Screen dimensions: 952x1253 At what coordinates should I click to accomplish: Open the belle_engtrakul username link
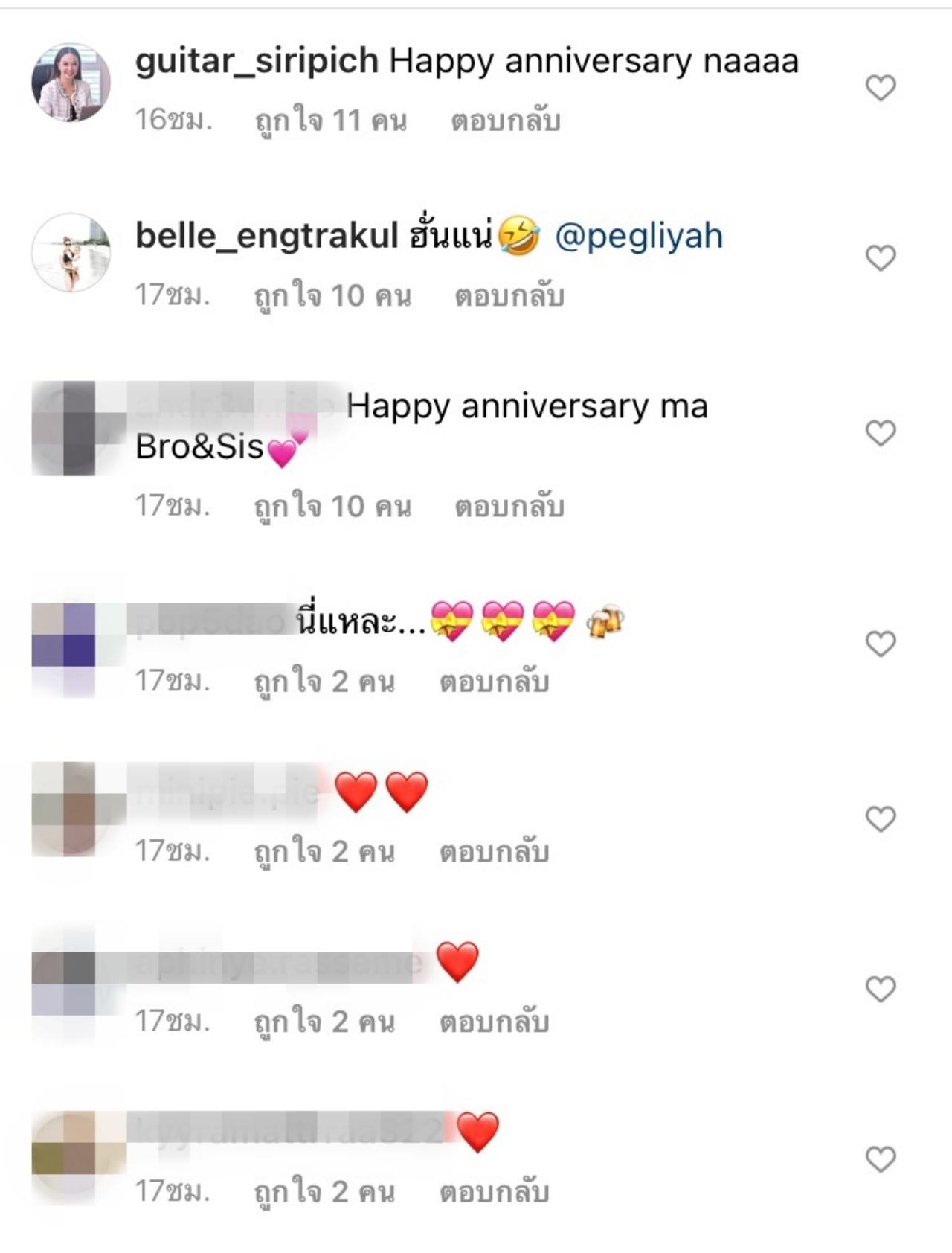267,236
